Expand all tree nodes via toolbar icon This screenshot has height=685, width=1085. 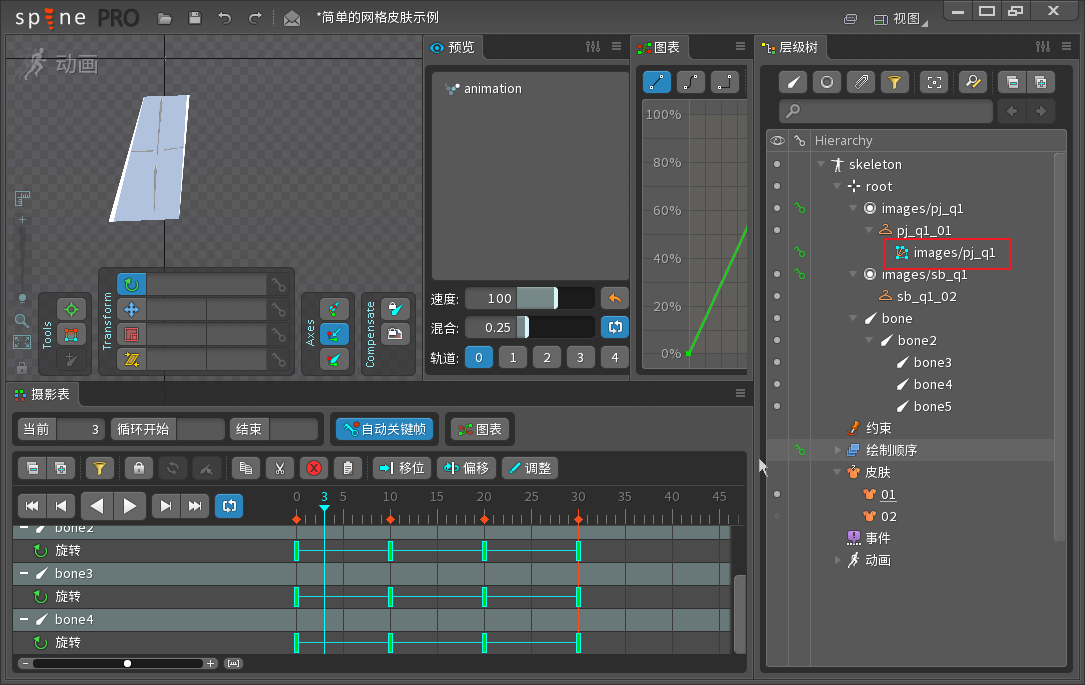[1041, 82]
